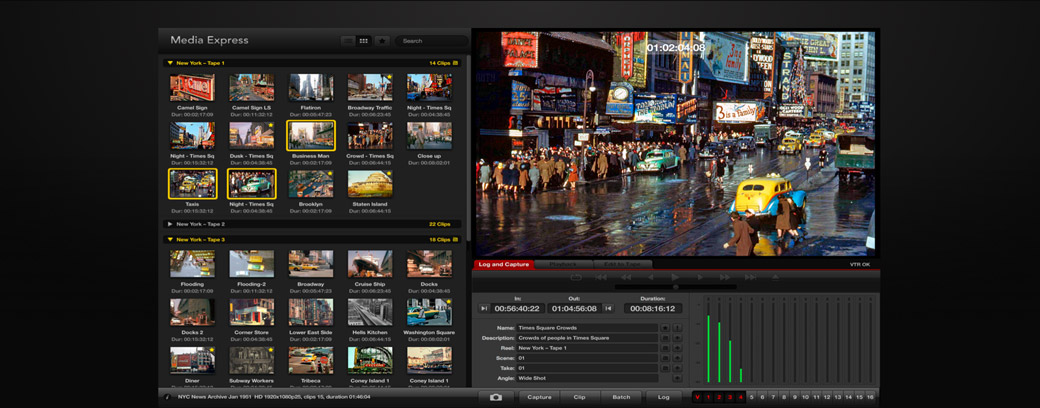Click the Mark Out point icon
1040x408 pixels.
608,309
